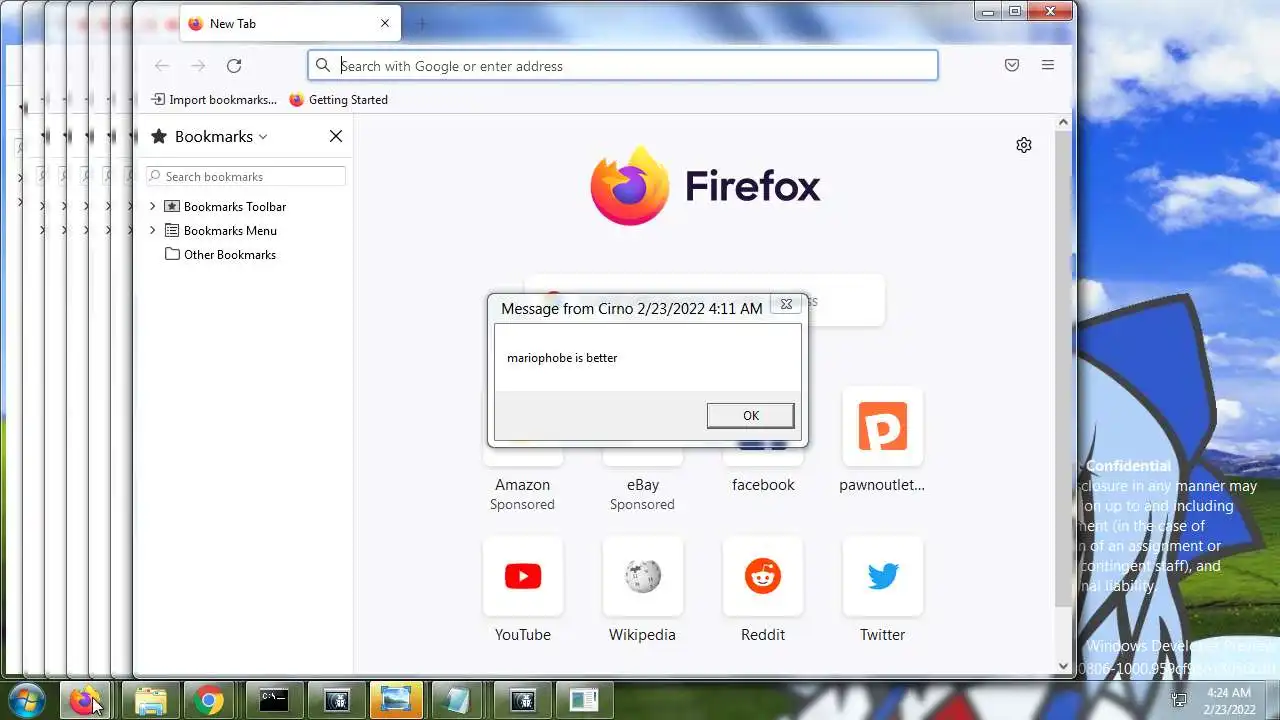Click OK in the Cirno message dialog
Image resolution: width=1280 pixels, height=720 pixels.
pos(751,416)
